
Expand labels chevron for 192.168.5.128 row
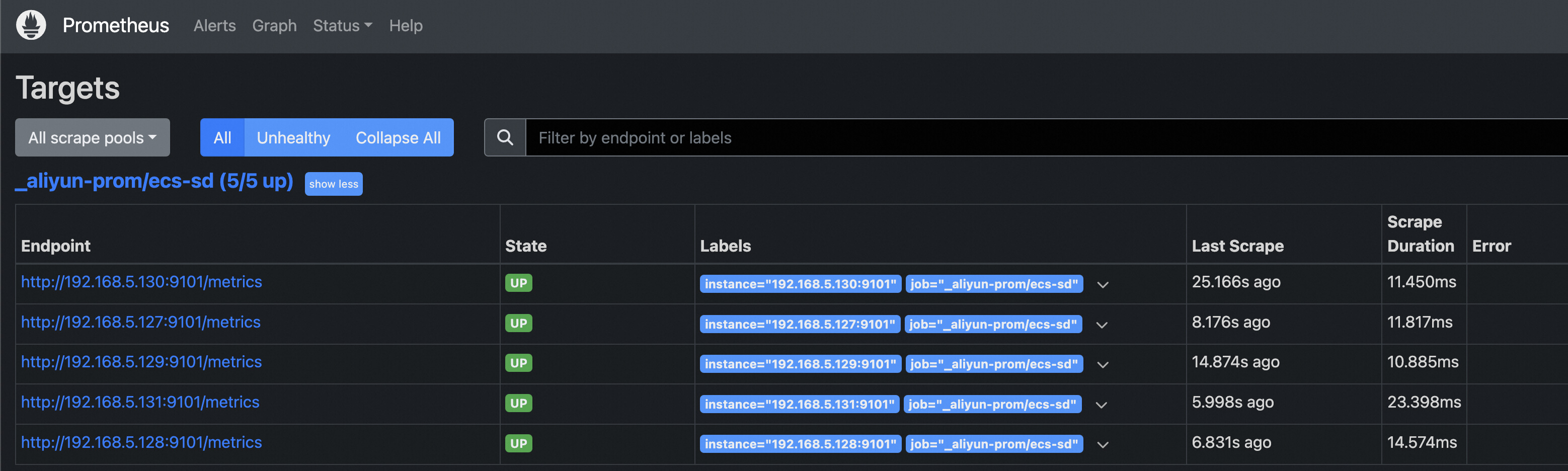(x=1103, y=445)
